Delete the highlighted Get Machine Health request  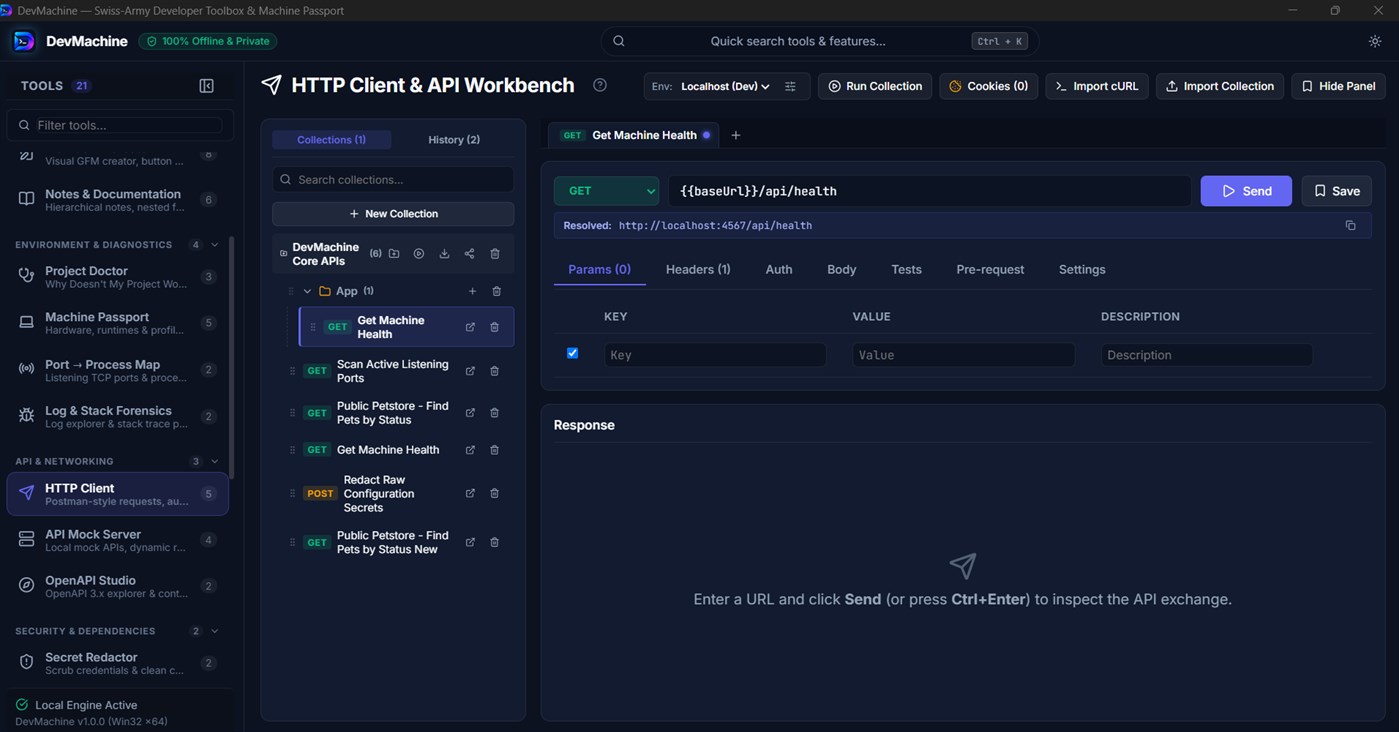point(494,327)
